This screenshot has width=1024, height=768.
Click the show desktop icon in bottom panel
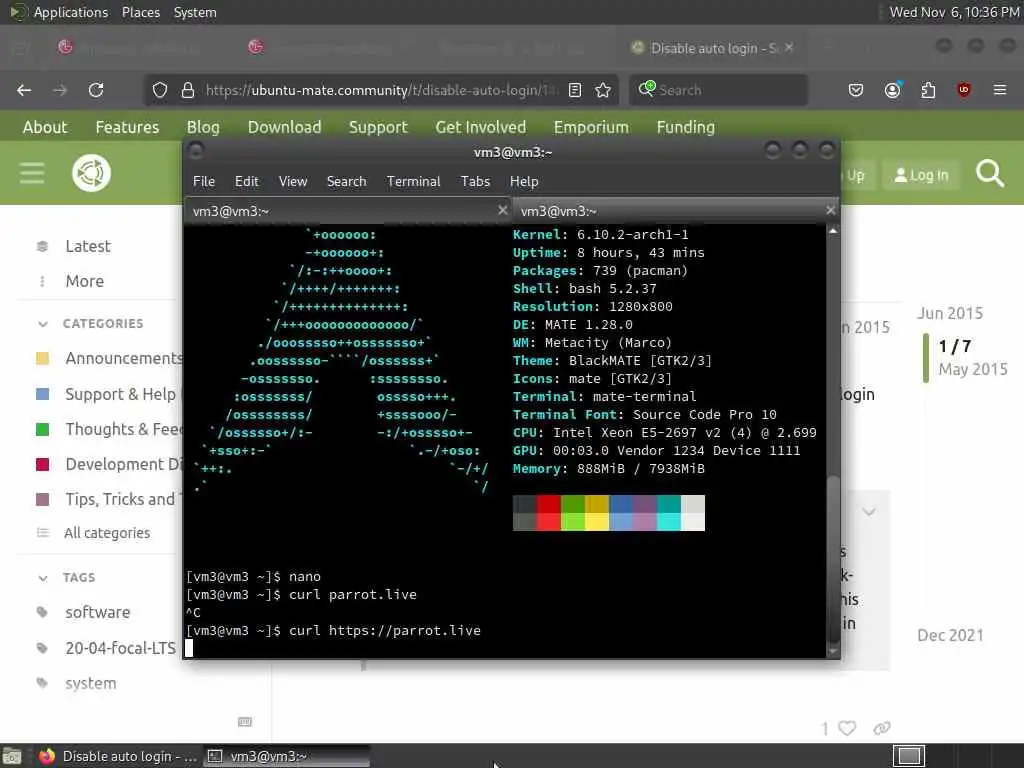pos(12,756)
